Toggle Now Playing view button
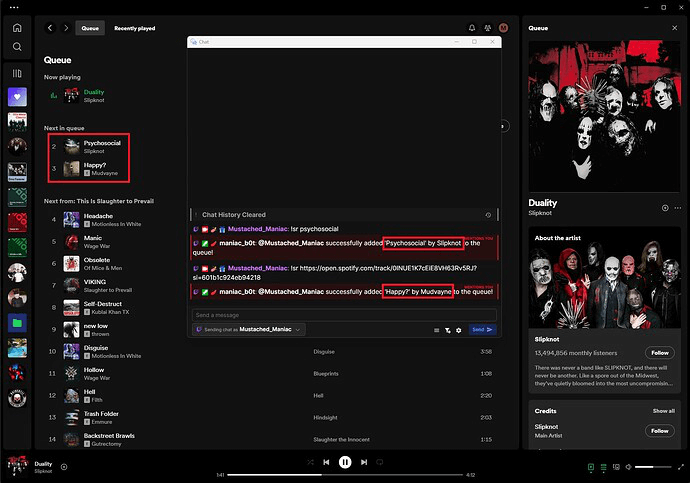Viewport: 690px width, 483px height. tap(591, 467)
